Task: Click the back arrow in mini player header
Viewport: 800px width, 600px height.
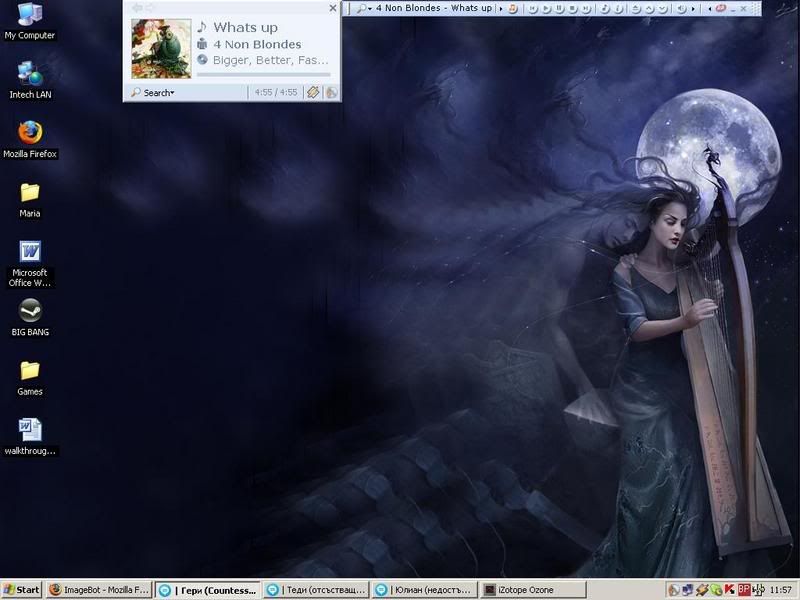Action: (137, 8)
